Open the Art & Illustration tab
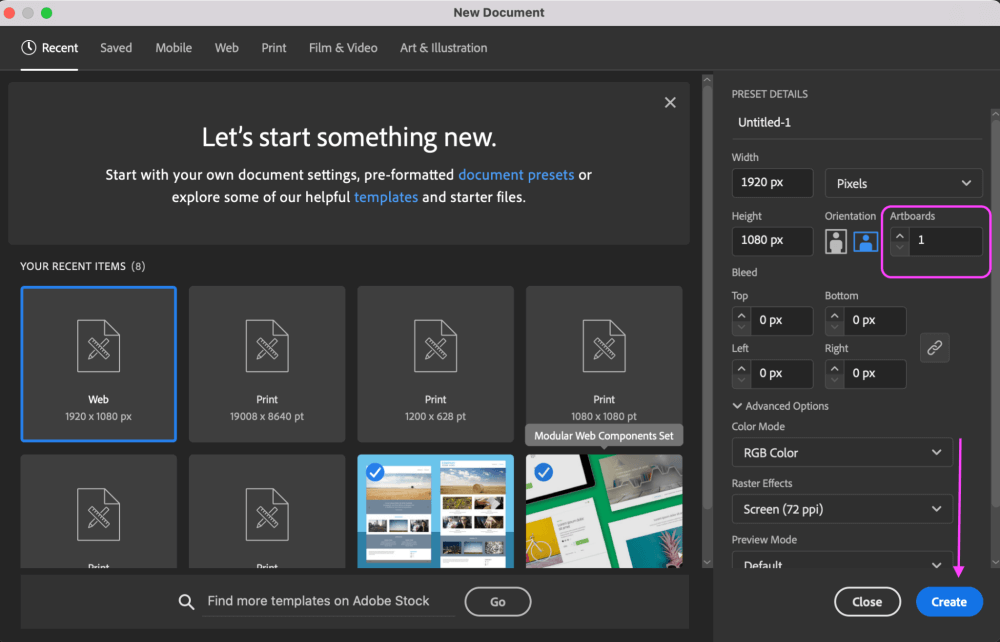Viewport: 1000px width, 642px height. tap(443, 48)
